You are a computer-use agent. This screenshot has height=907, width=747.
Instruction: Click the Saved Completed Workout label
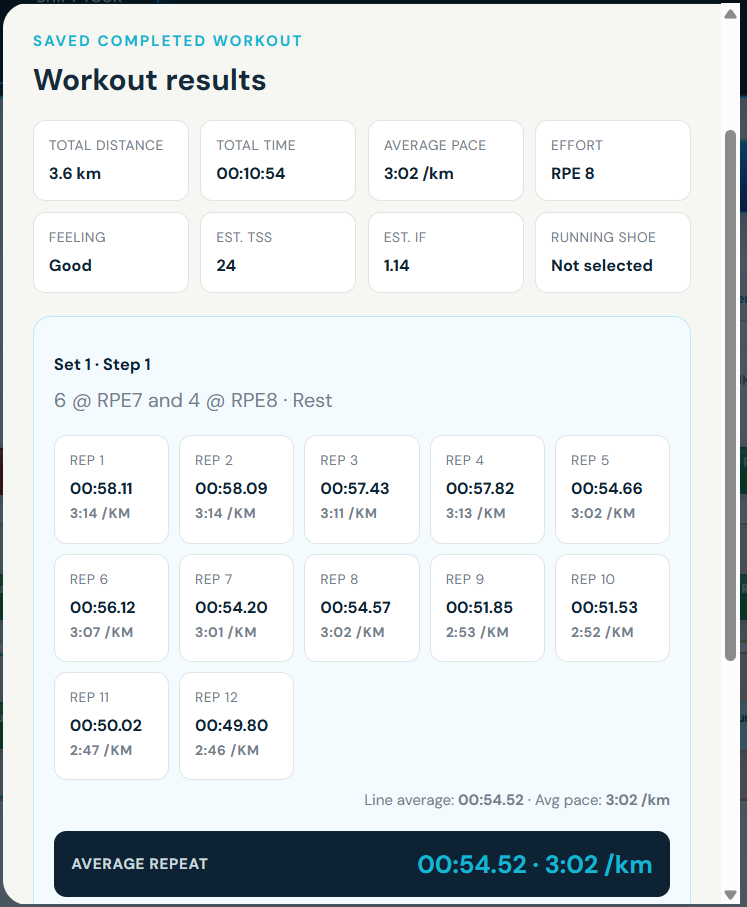tap(167, 41)
